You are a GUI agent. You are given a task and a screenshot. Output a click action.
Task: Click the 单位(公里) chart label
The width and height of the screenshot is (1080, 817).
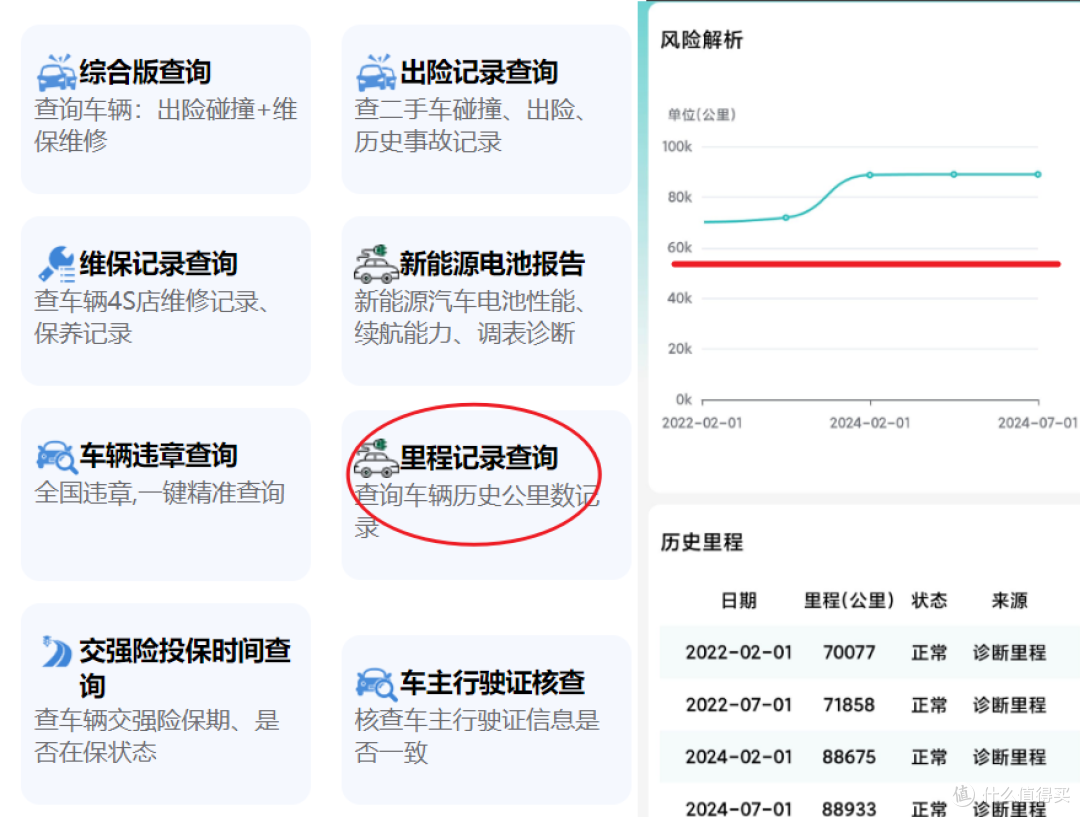[702, 114]
